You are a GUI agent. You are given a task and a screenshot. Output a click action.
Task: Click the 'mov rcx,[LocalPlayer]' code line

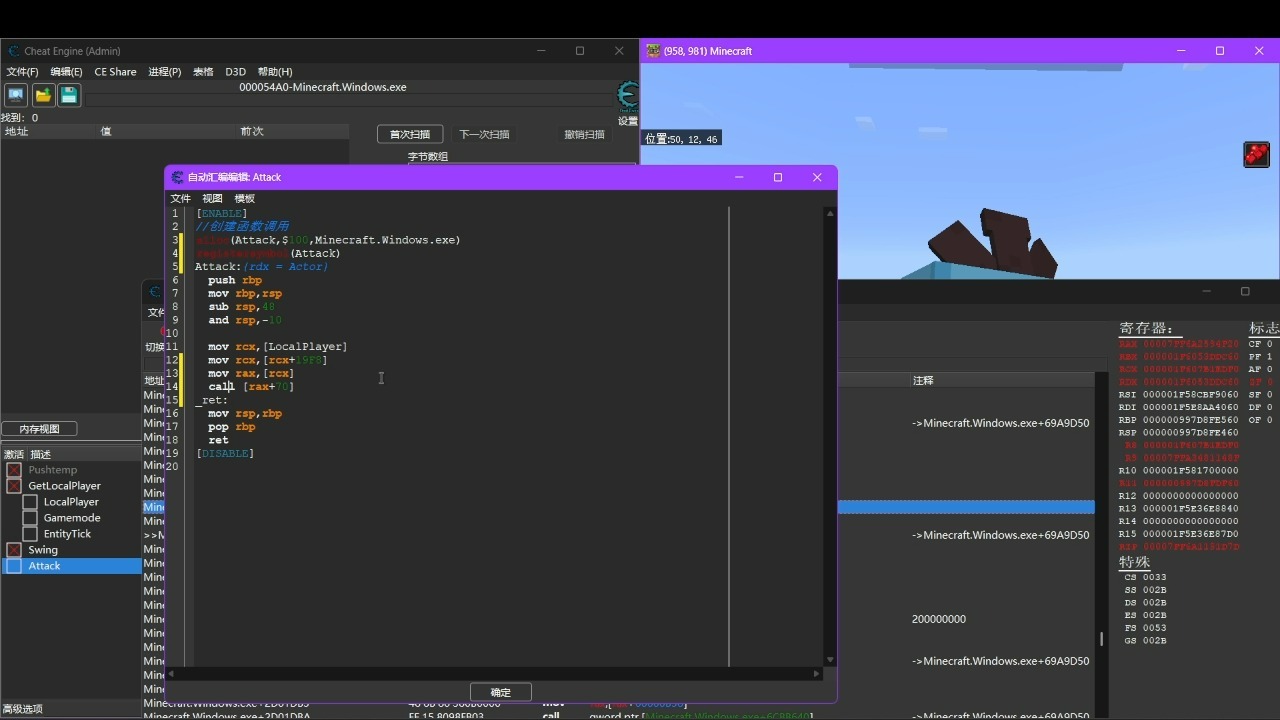tap(278, 347)
